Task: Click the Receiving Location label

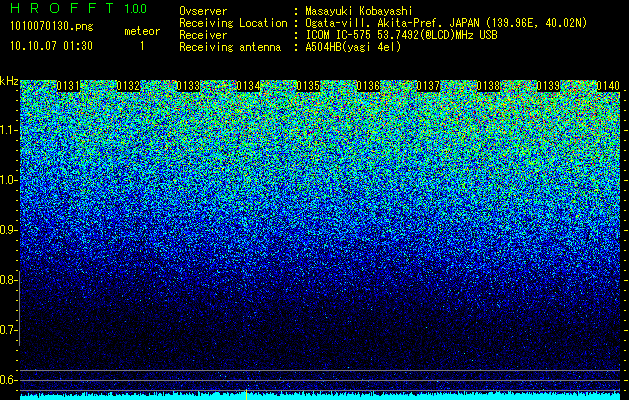Action: 233,23
